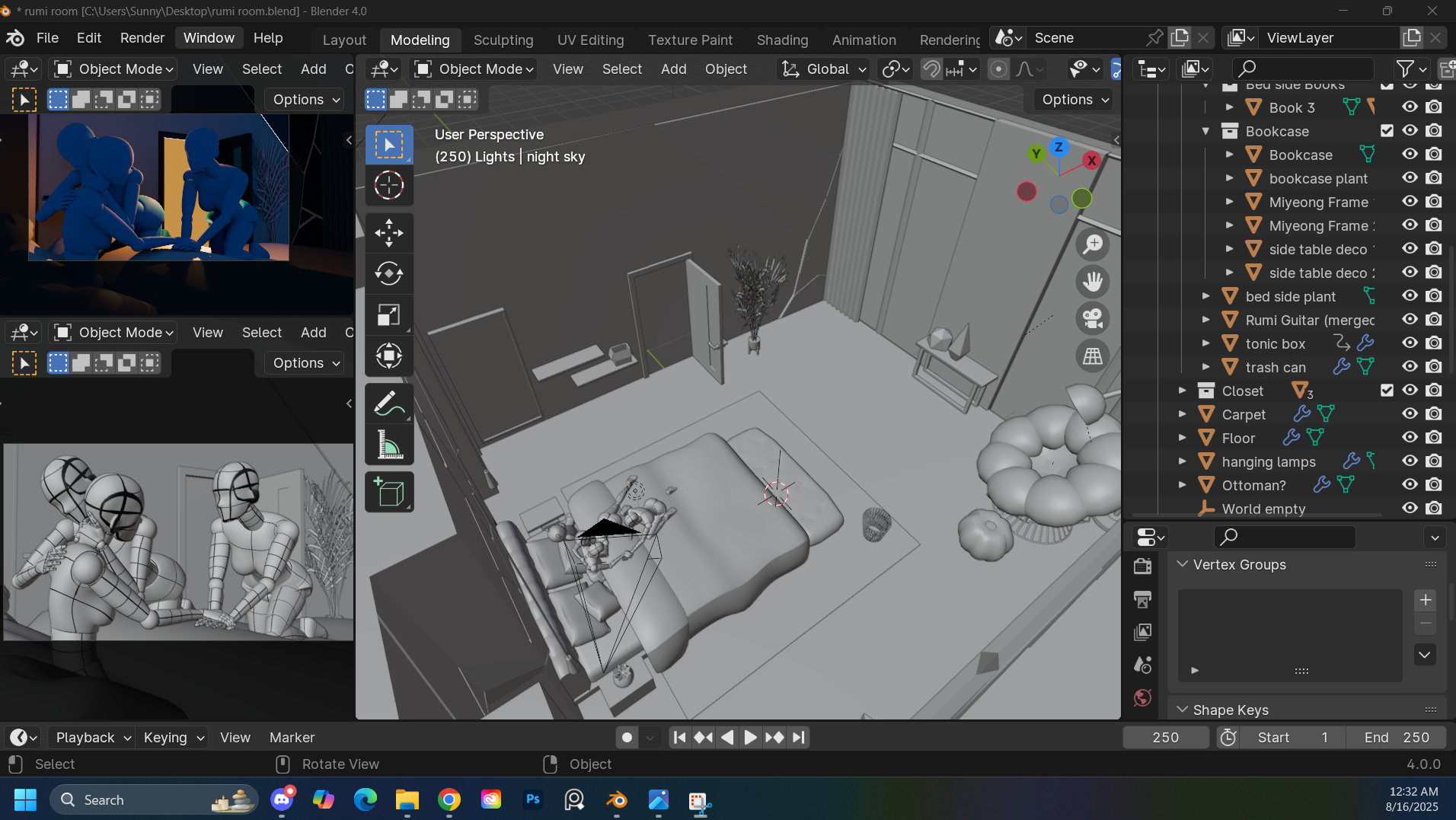This screenshot has width=1456, height=820.
Task: Click the current frame field showing 250
Action: click(x=1165, y=737)
